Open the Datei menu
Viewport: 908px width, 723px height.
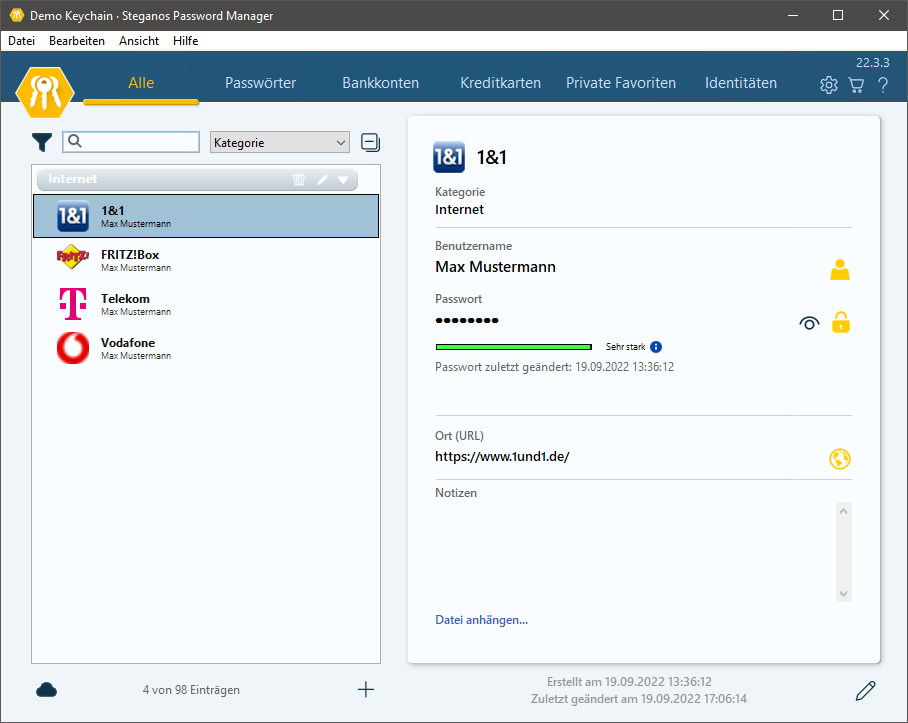click(x=21, y=41)
